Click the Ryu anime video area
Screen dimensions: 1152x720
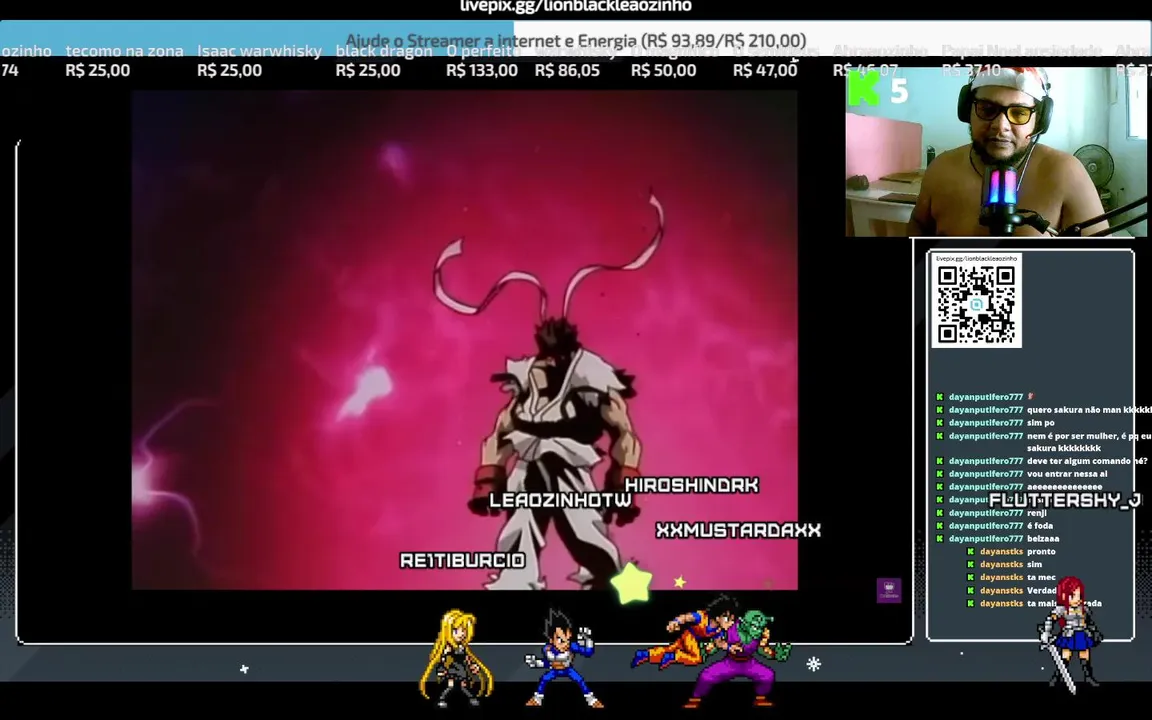click(x=464, y=339)
